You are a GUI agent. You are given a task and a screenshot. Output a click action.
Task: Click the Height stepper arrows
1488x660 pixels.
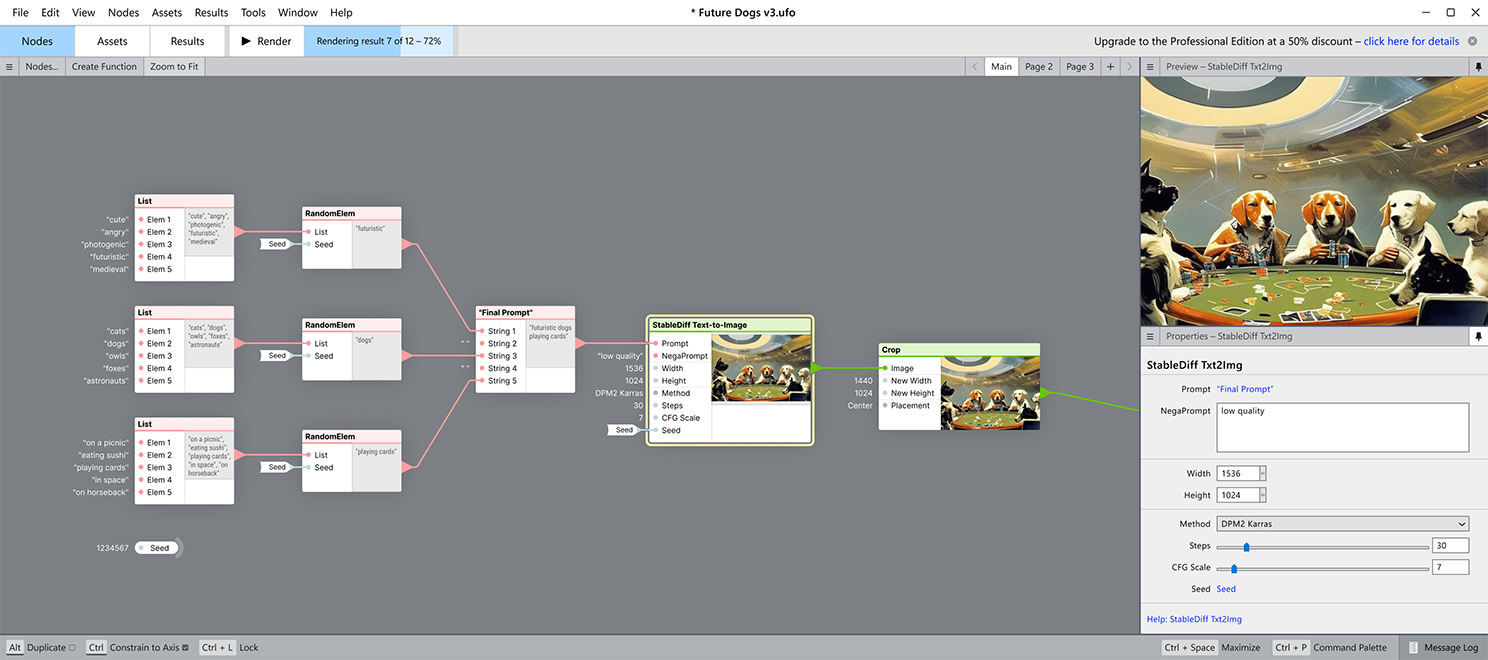[1262, 495]
